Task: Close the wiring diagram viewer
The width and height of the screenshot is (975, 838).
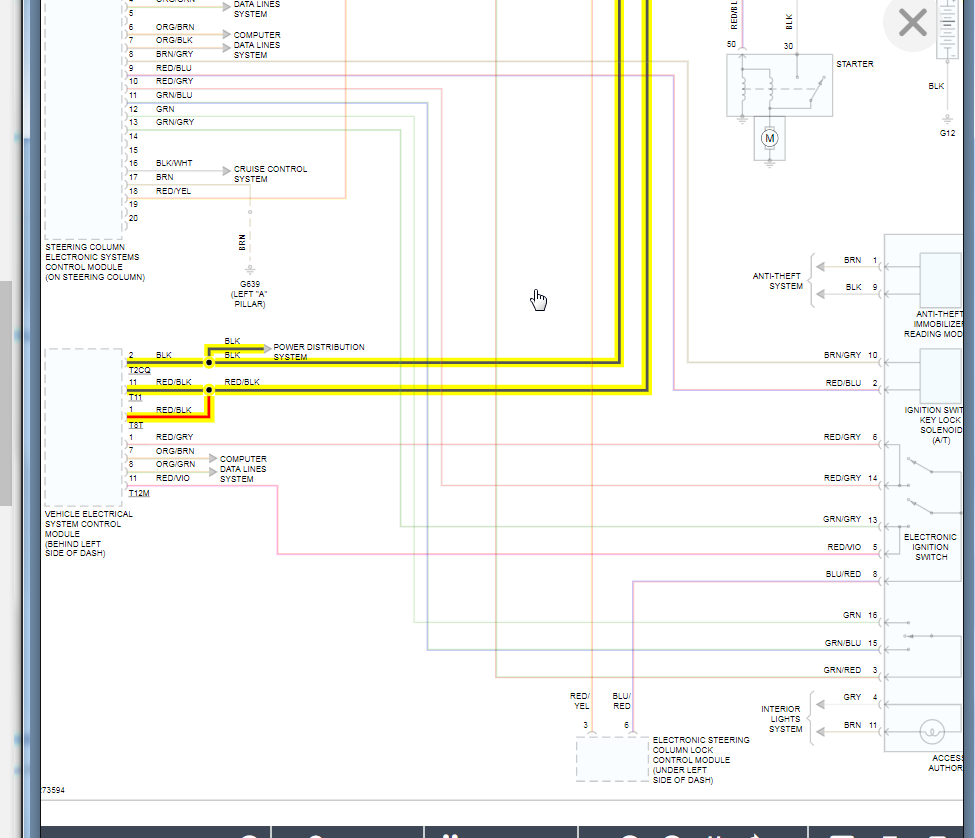Action: tap(912, 23)
